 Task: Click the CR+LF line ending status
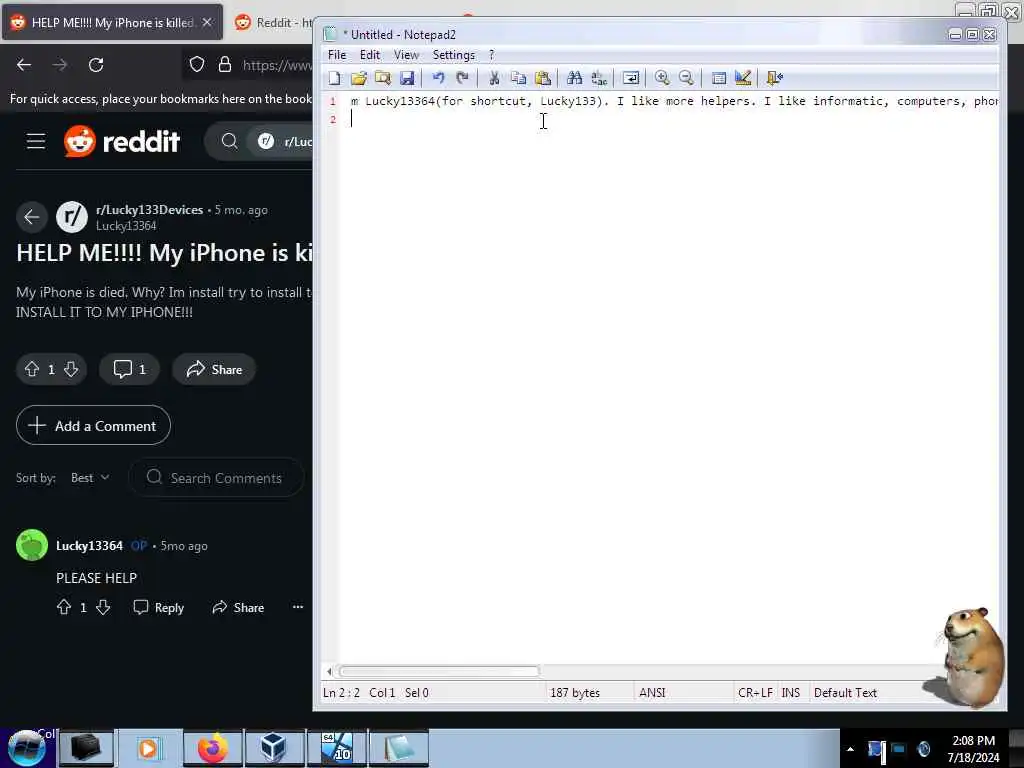755,692
